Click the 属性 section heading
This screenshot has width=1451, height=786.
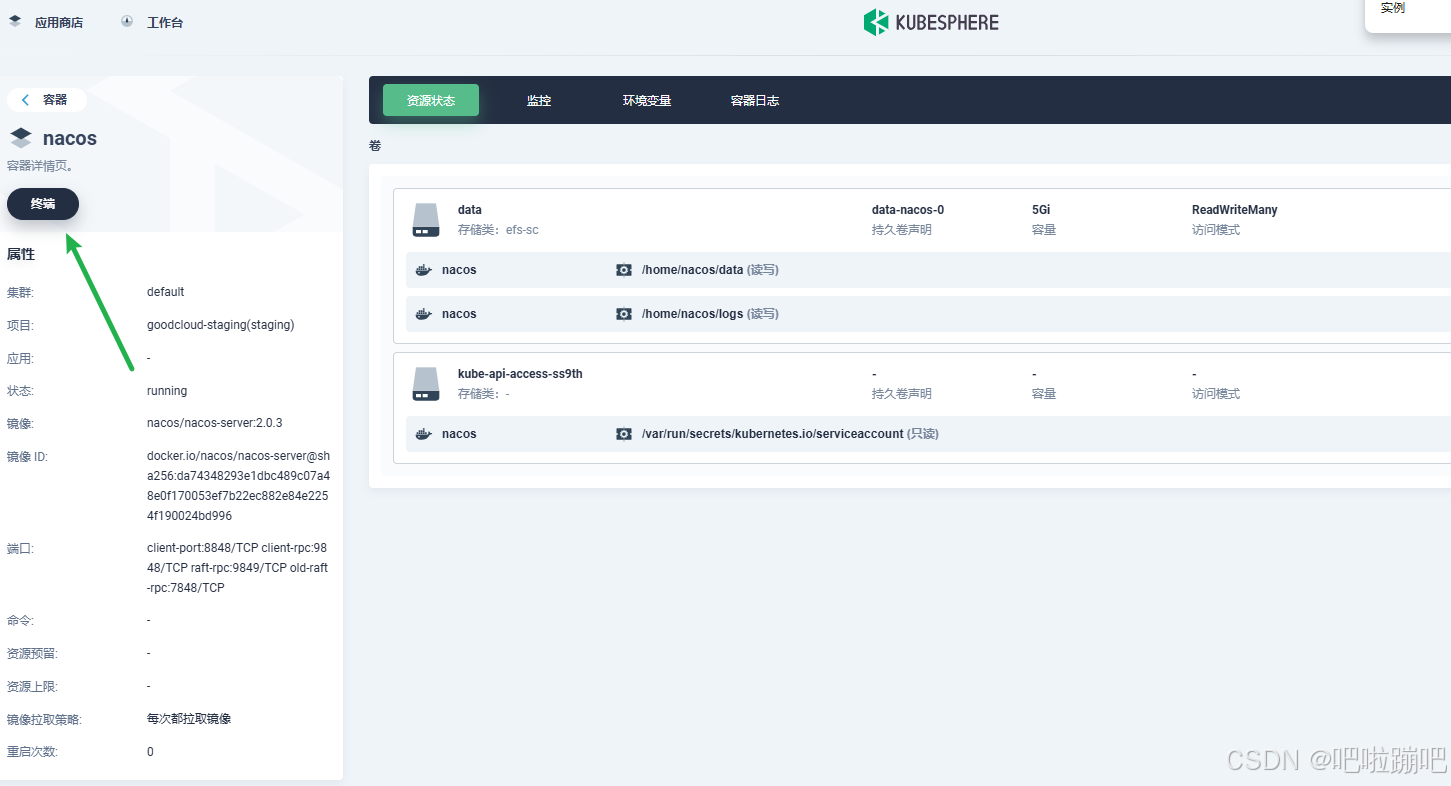21,254
